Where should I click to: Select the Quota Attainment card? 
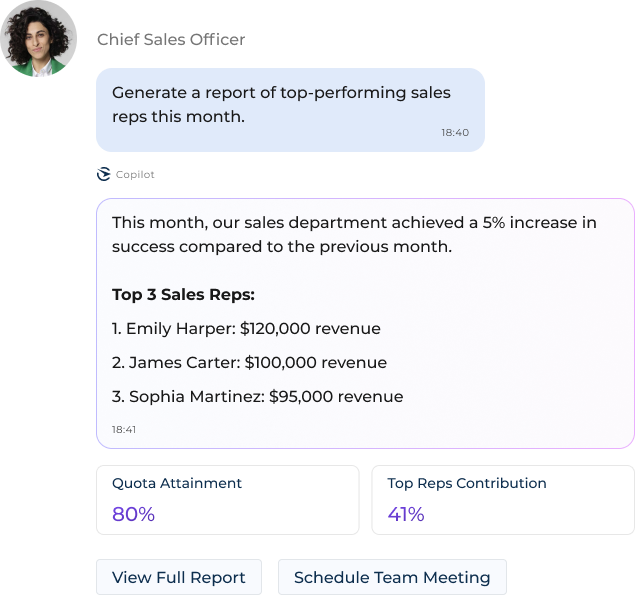tap(228, 499)
